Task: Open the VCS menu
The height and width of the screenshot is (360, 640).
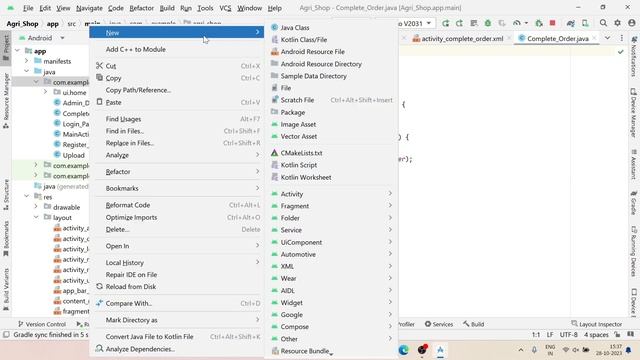Action: (225, 8)
